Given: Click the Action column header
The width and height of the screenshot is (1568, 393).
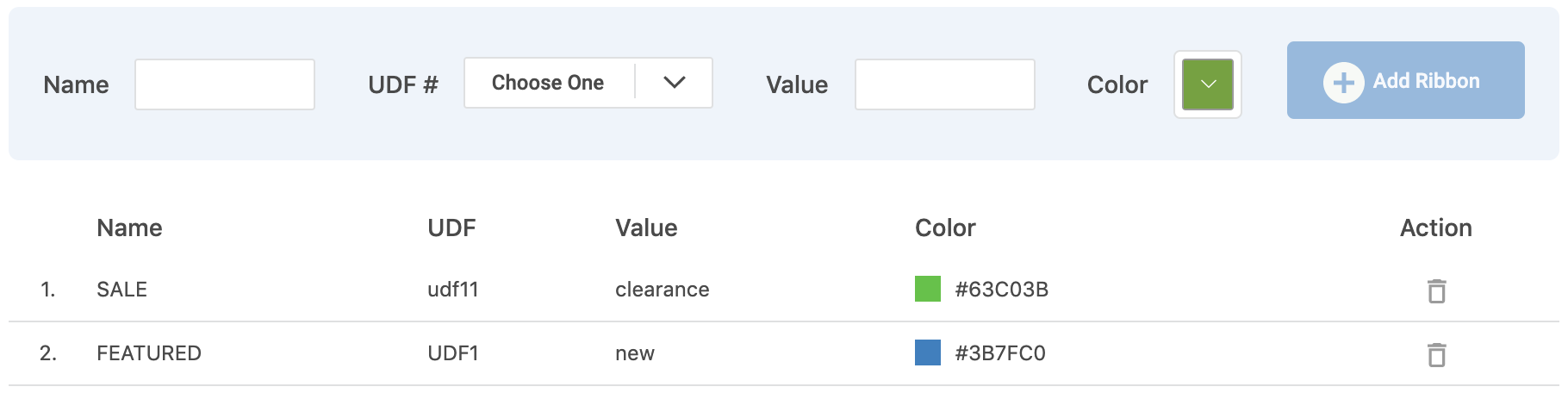Looking at the screenshot, I should pos(1436,228).
